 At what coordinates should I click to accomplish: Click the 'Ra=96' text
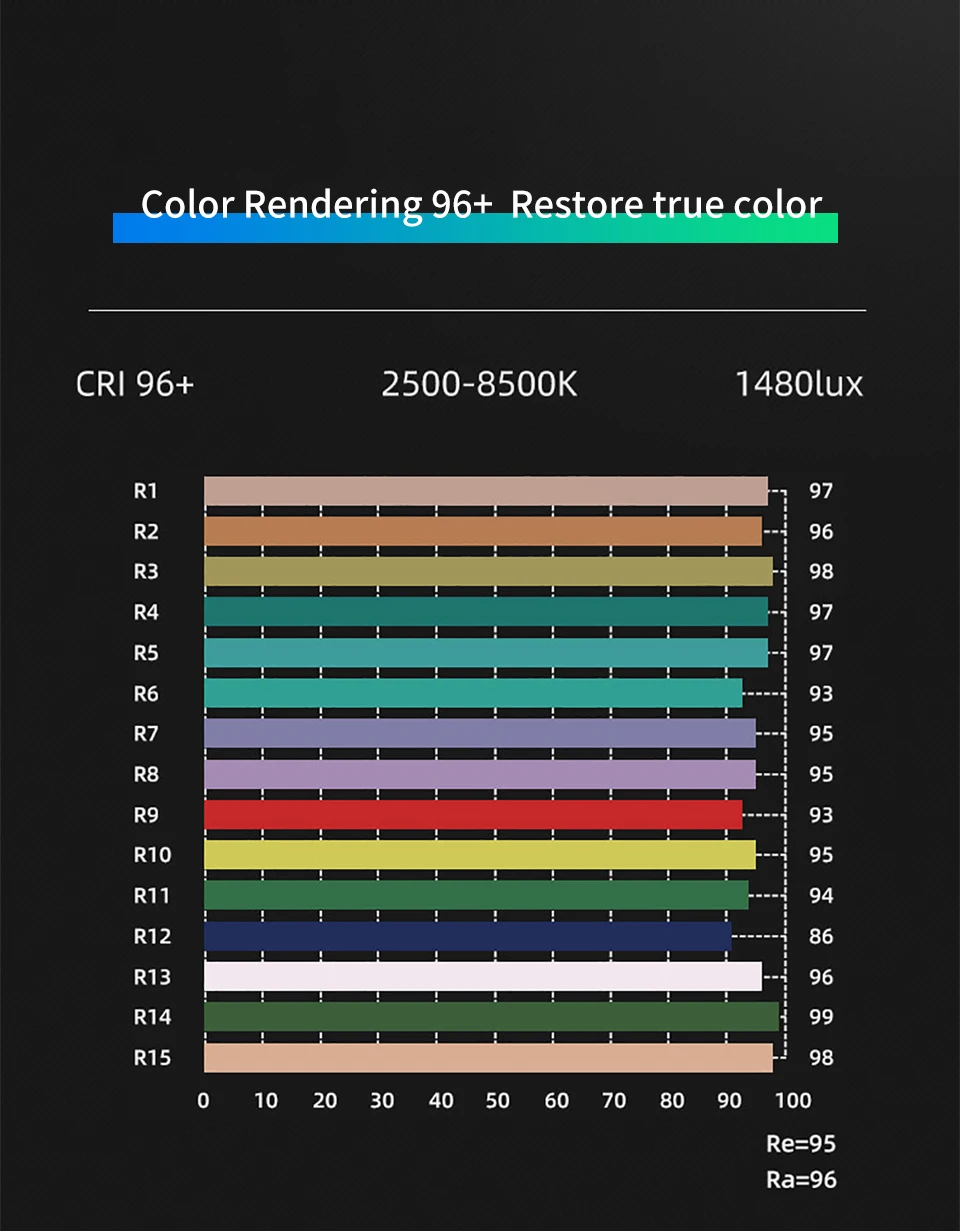tap(801, 1180)
